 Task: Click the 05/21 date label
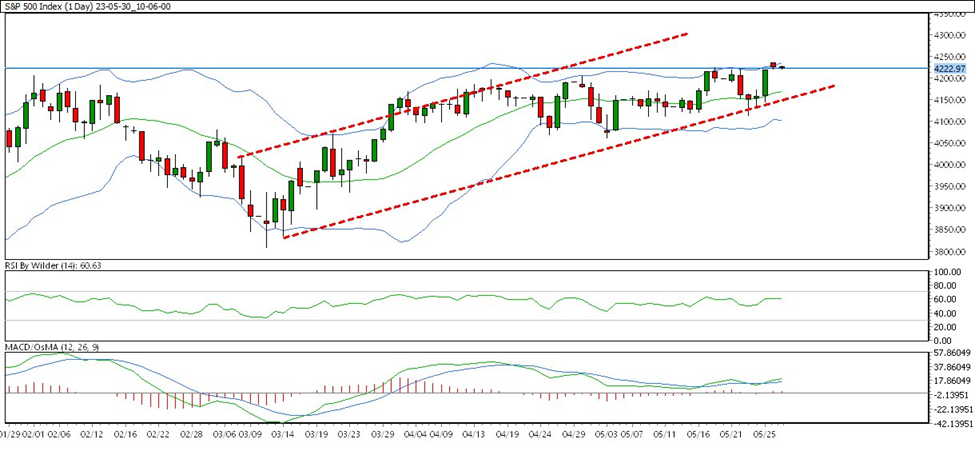[732, 435]
